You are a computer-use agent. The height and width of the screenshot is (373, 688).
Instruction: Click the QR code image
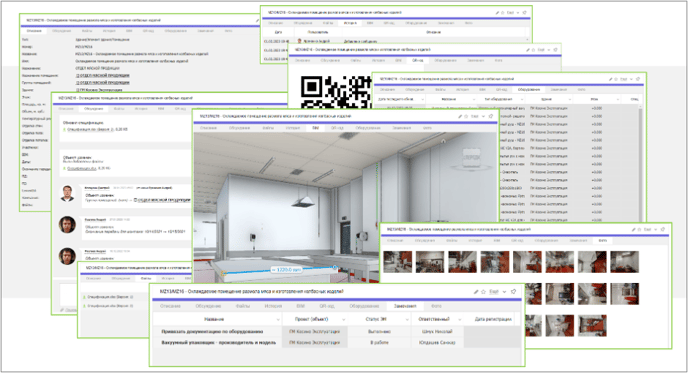pos(336,92)
